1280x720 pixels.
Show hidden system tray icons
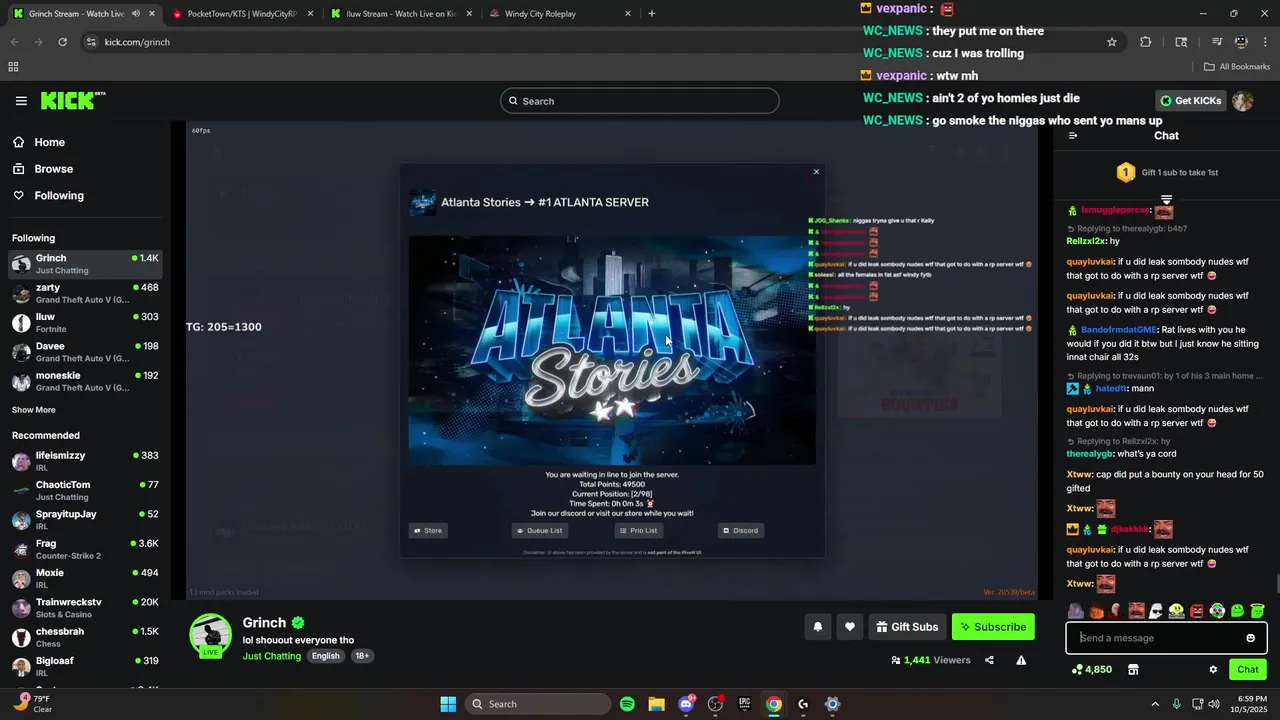1155,704
